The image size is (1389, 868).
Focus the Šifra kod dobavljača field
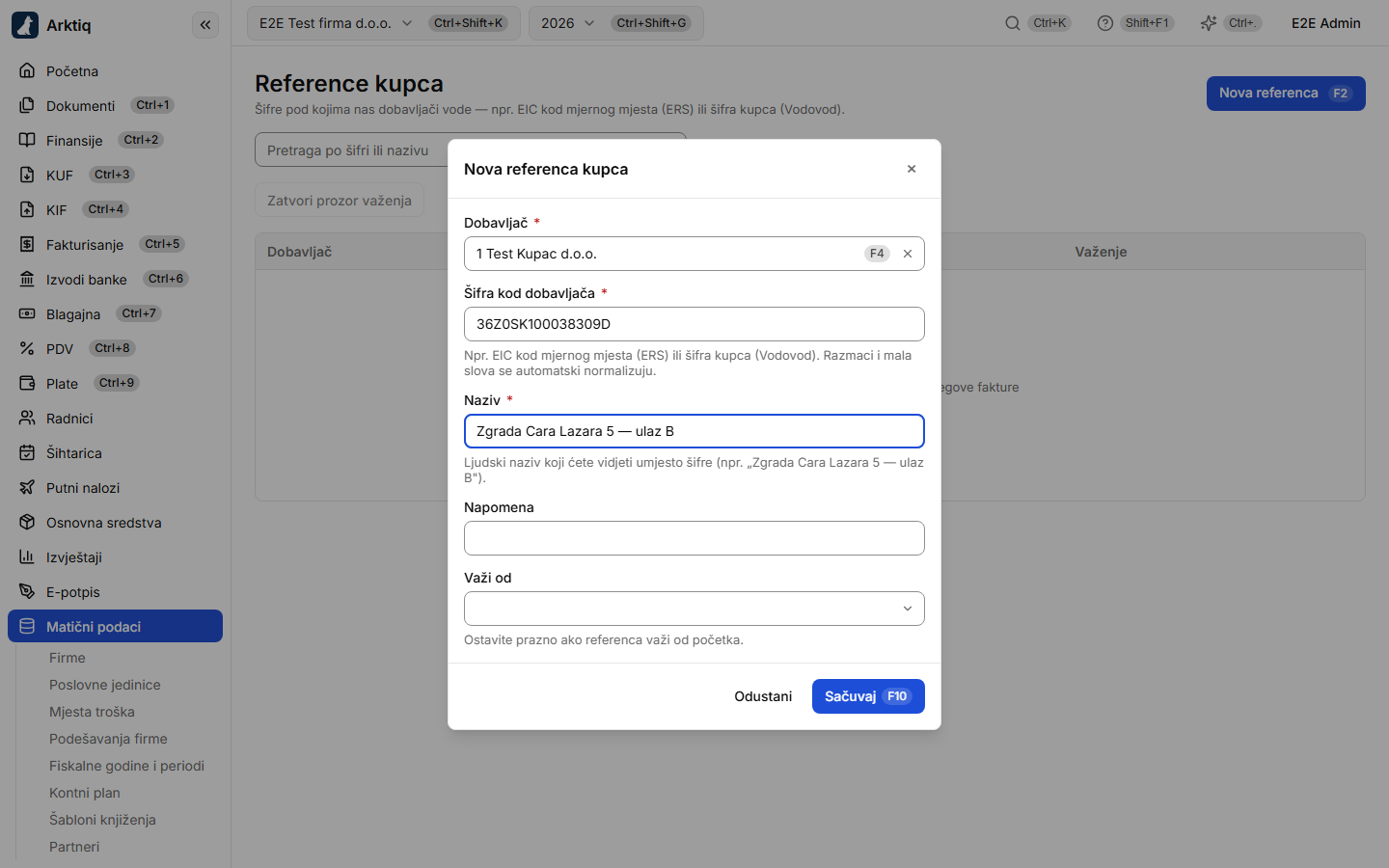click(694, 324)
